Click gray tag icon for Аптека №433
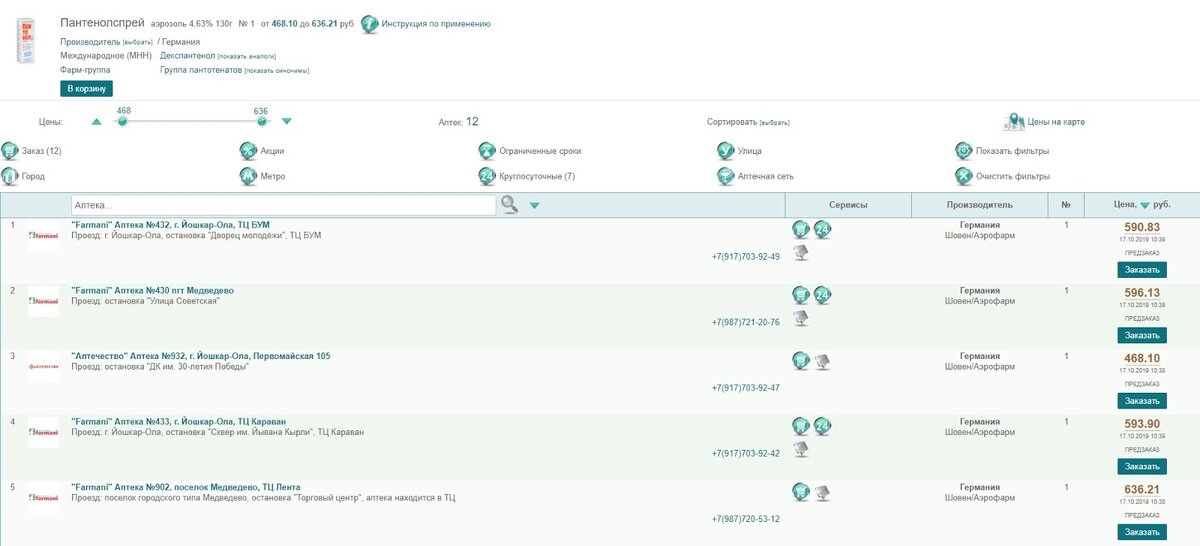Screen dimensions: 1200x546 (x=801, y=449)
